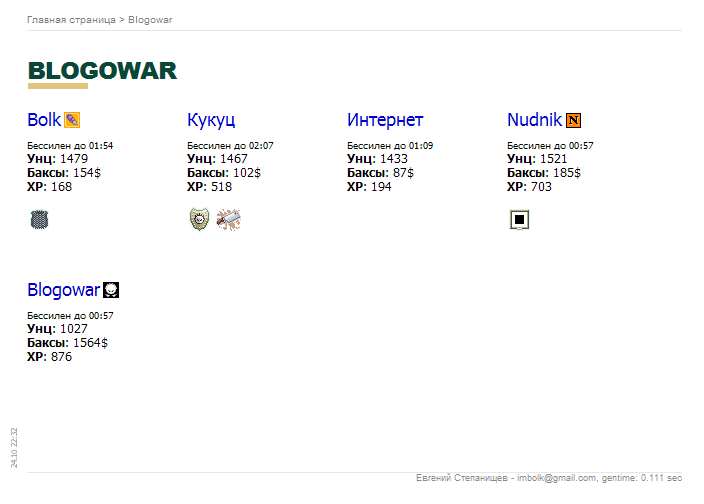This screenshot has width=704, height=504.
Task: Click Интернет's 'Унц: 1433' value
Action: 377,159
